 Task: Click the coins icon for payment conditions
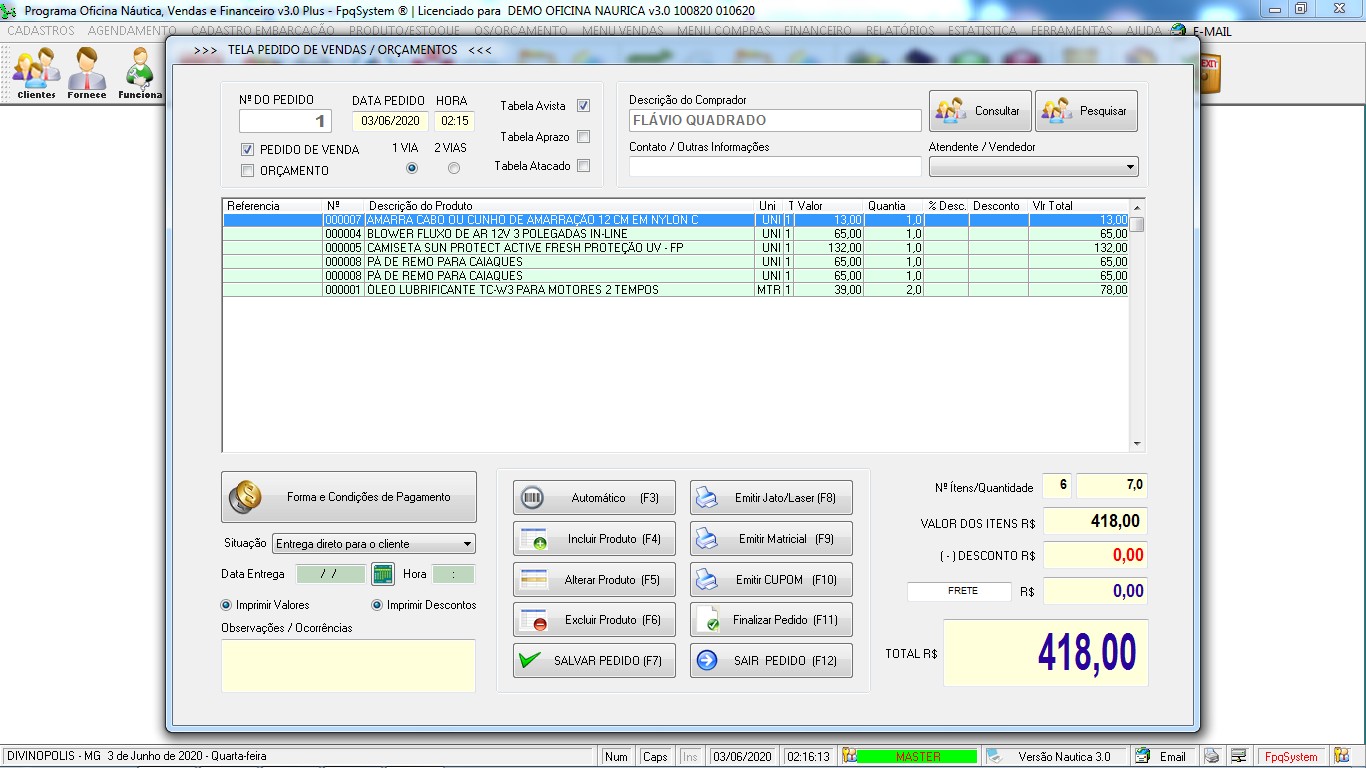tap(245, 497)
